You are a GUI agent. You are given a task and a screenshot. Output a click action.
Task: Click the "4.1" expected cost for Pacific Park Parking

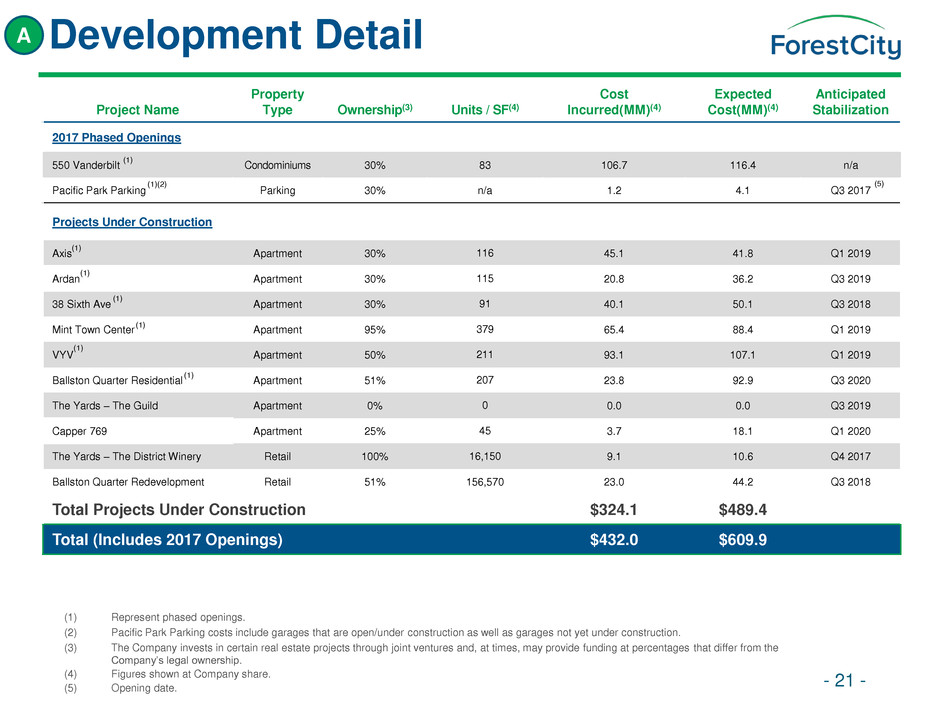click(743, 190)
